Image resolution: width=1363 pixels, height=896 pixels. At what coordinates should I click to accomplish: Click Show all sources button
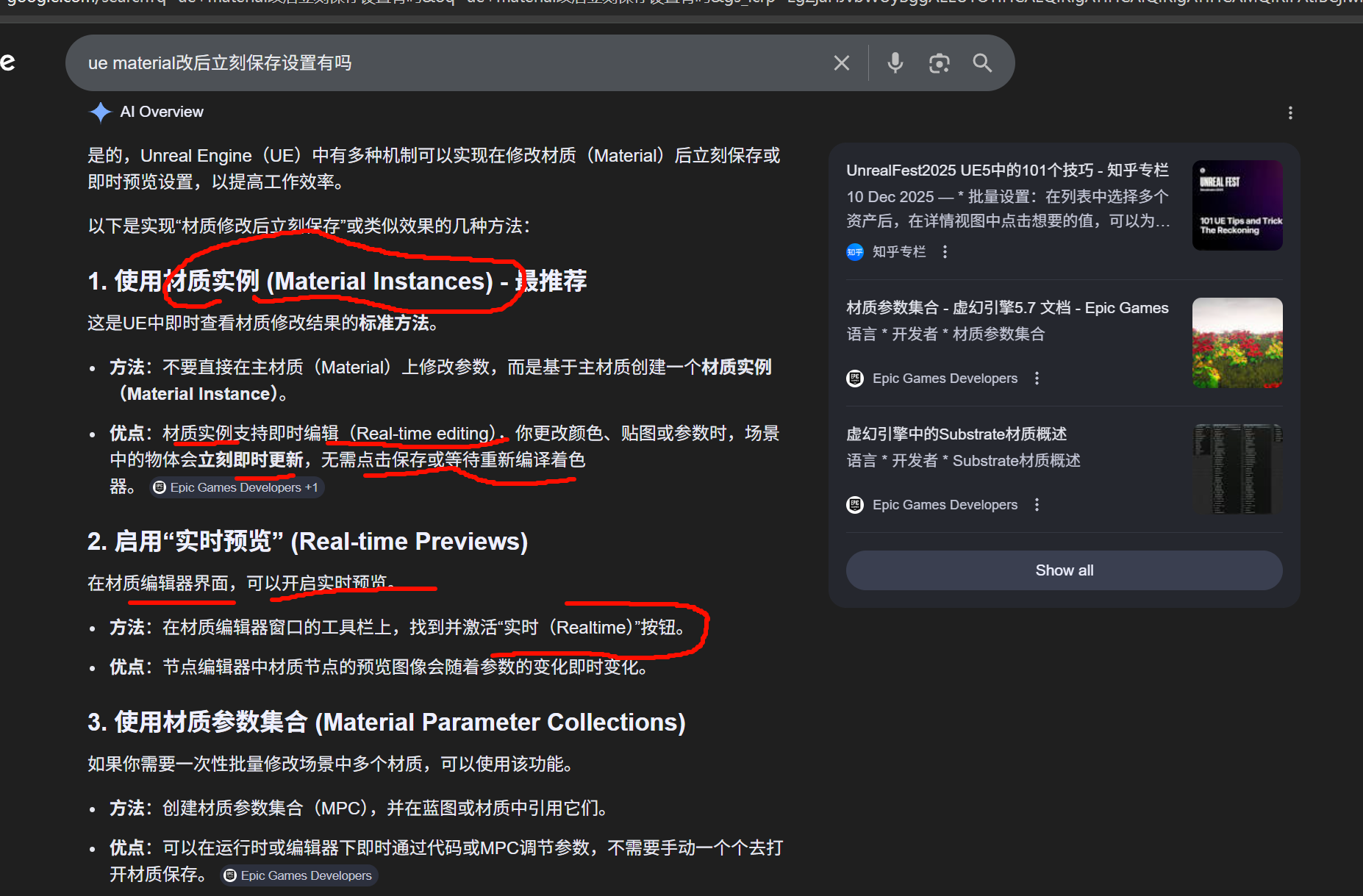pos(1065,570)
